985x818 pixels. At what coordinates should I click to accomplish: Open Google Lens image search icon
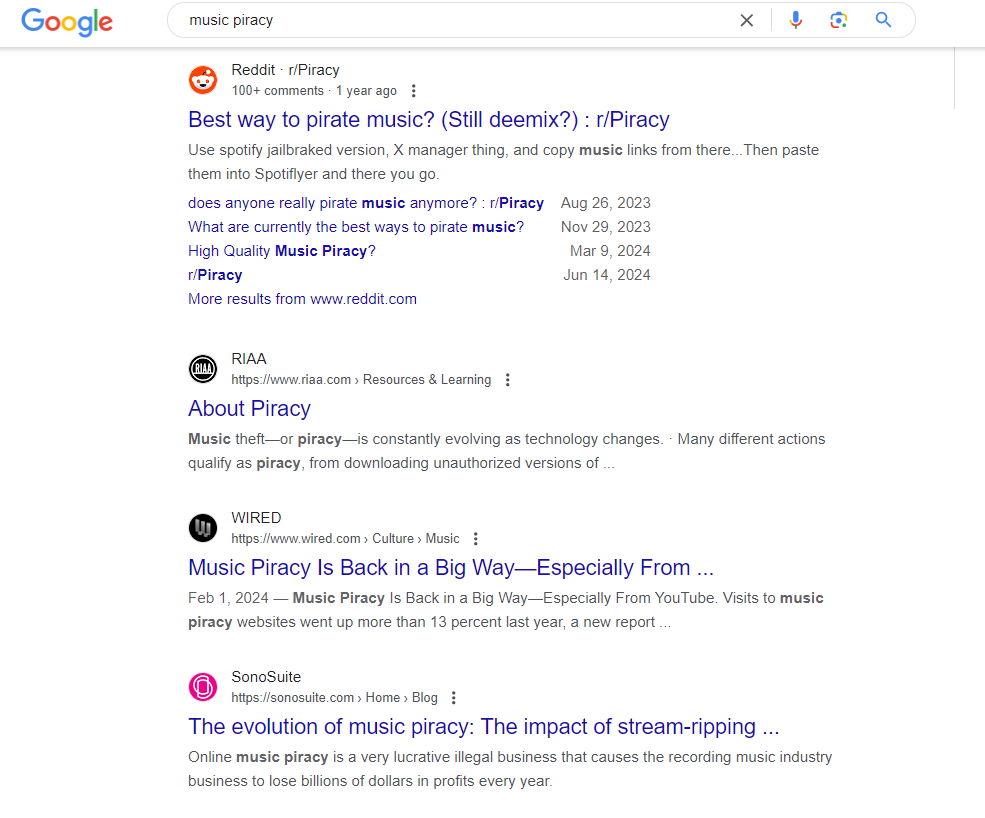coord(839,20)
